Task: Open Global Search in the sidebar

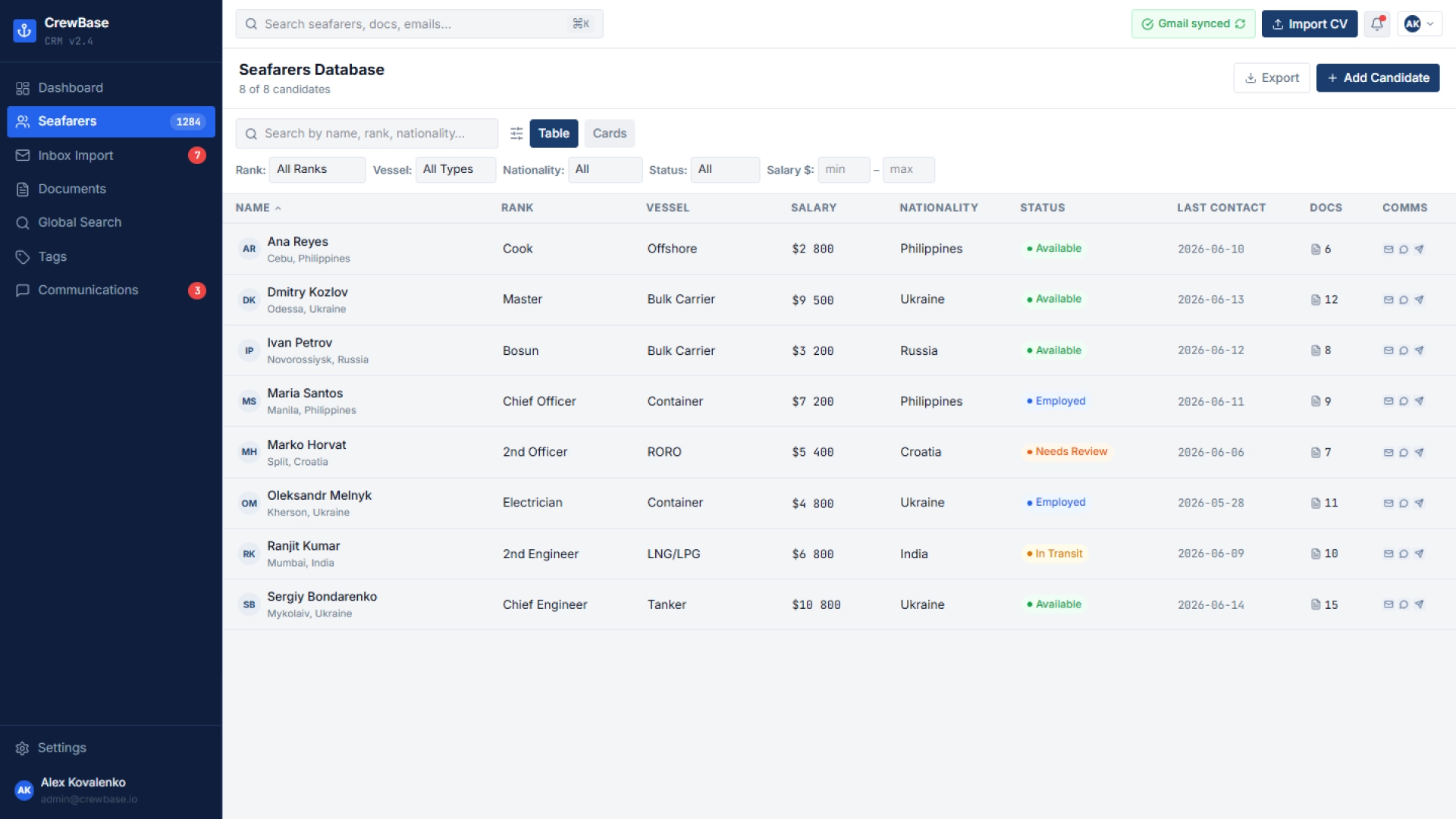Action: [x=111, y=222]
